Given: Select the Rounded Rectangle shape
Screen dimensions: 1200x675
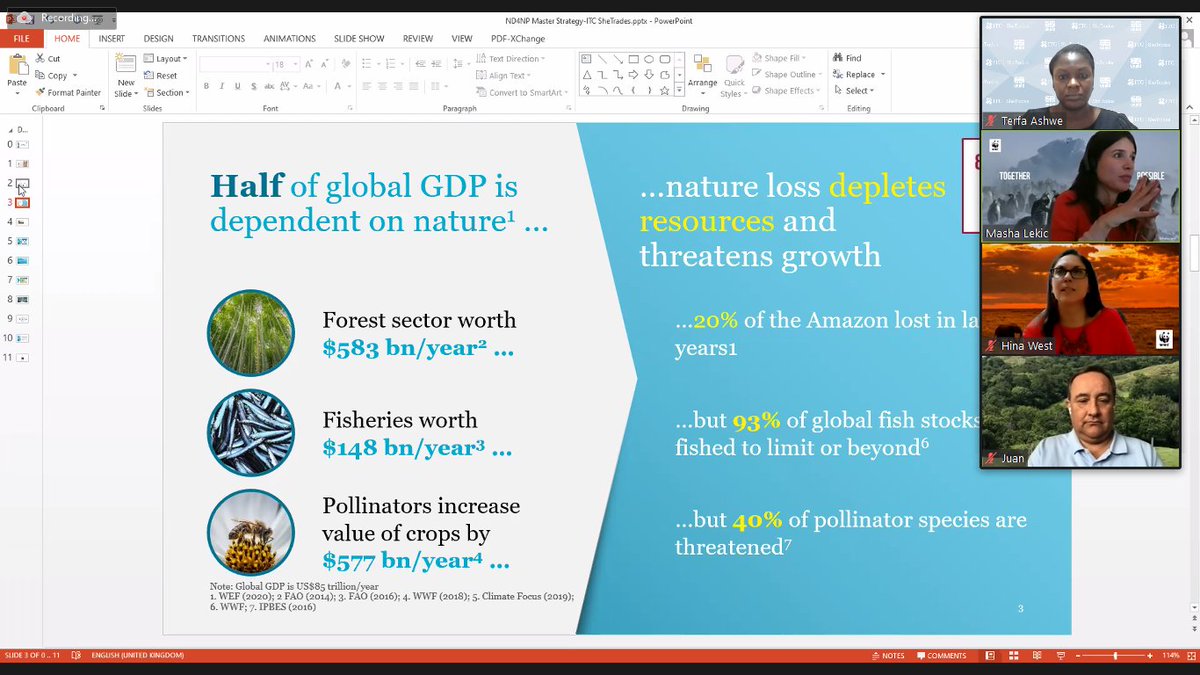Looking at the screenshot, I should pos(665,59).
